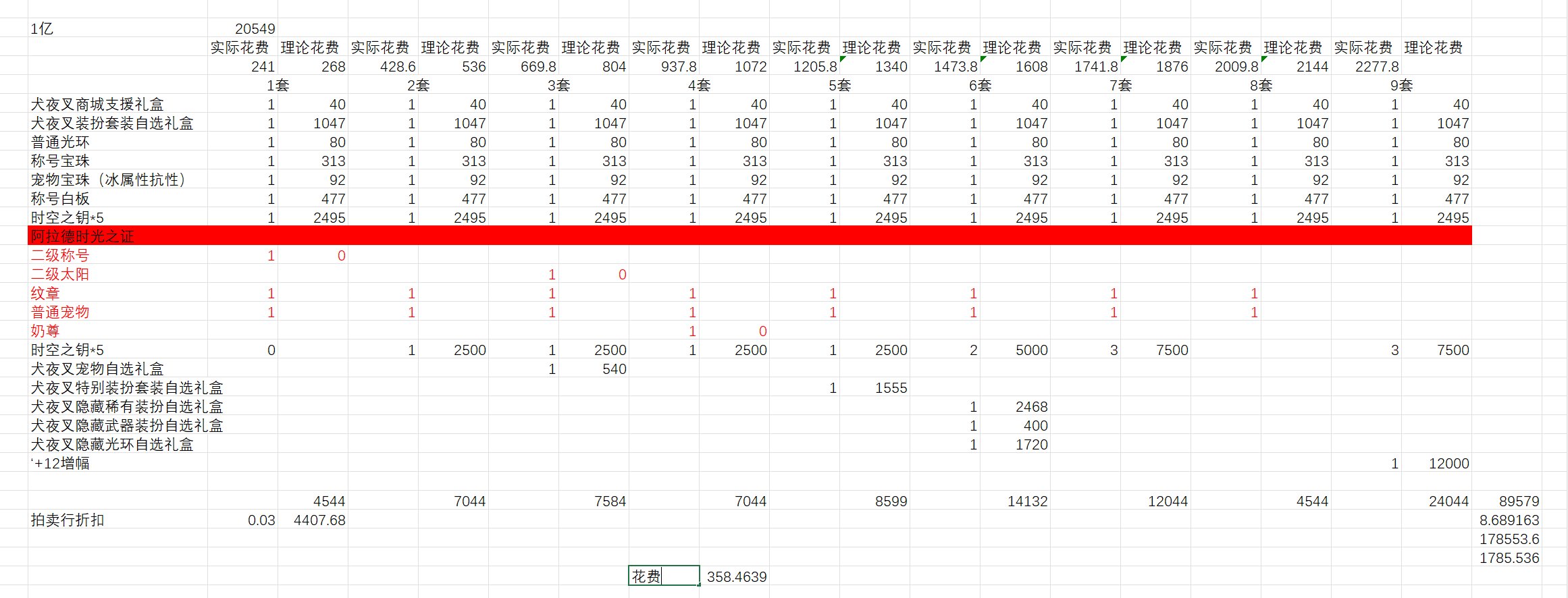Click the hidden halo value 1720
The width and height of the screenshot is (1568, 598).
[1016, 445]
